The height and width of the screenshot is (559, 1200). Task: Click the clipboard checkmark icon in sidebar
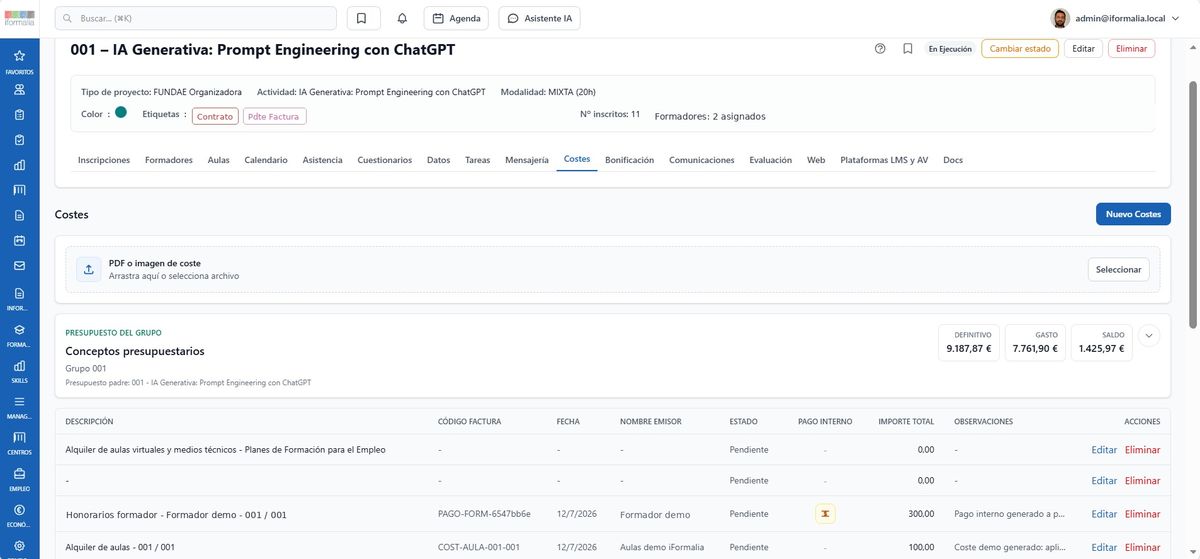click(19, 139)
